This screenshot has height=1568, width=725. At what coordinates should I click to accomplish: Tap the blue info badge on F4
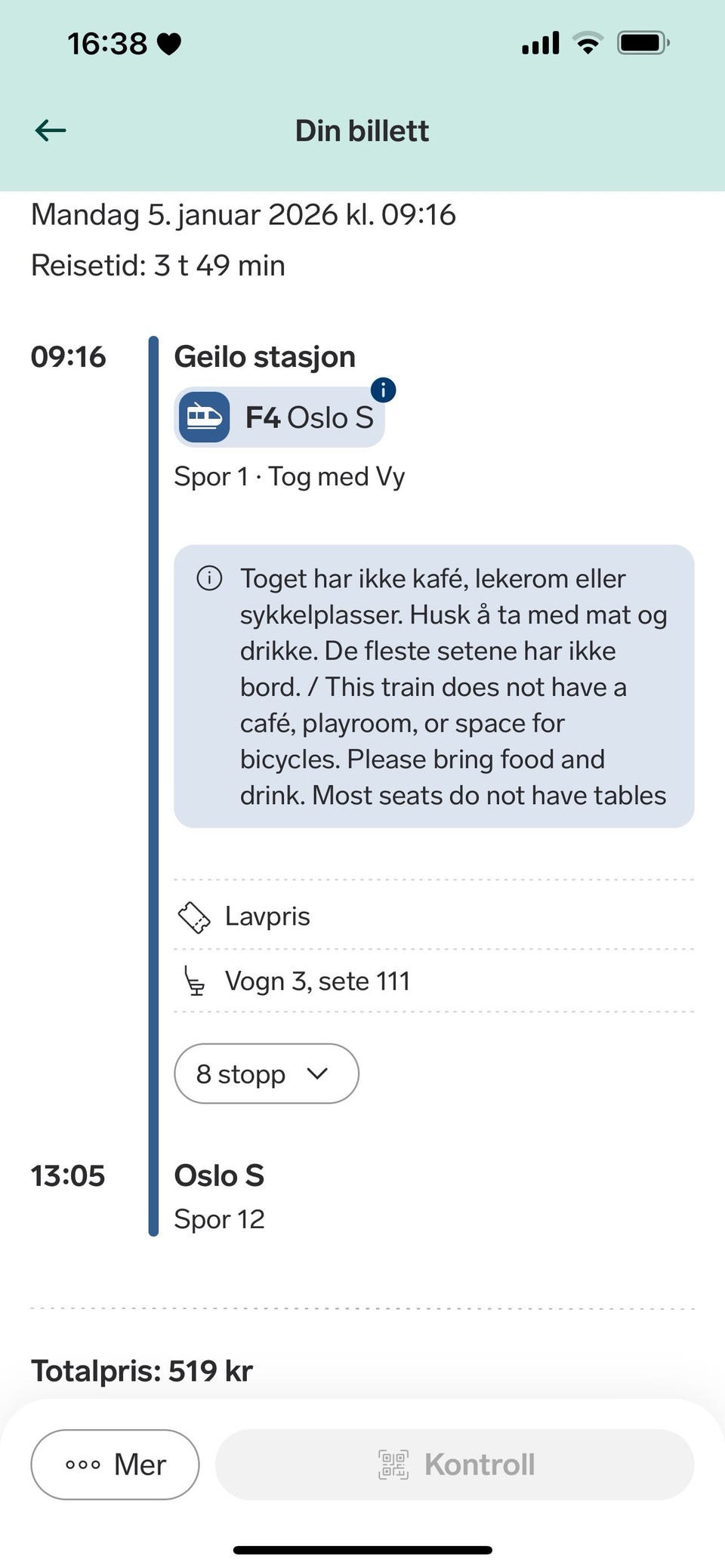384,390
